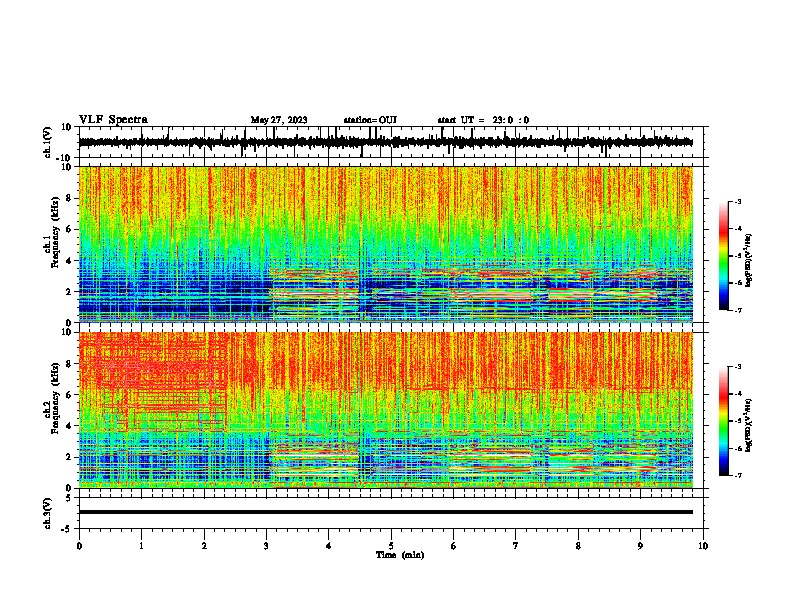This screenshot has width=792, height=612.
Task: Select the "start UT = 23:0 :0" text
Action: tap(483, 120)
